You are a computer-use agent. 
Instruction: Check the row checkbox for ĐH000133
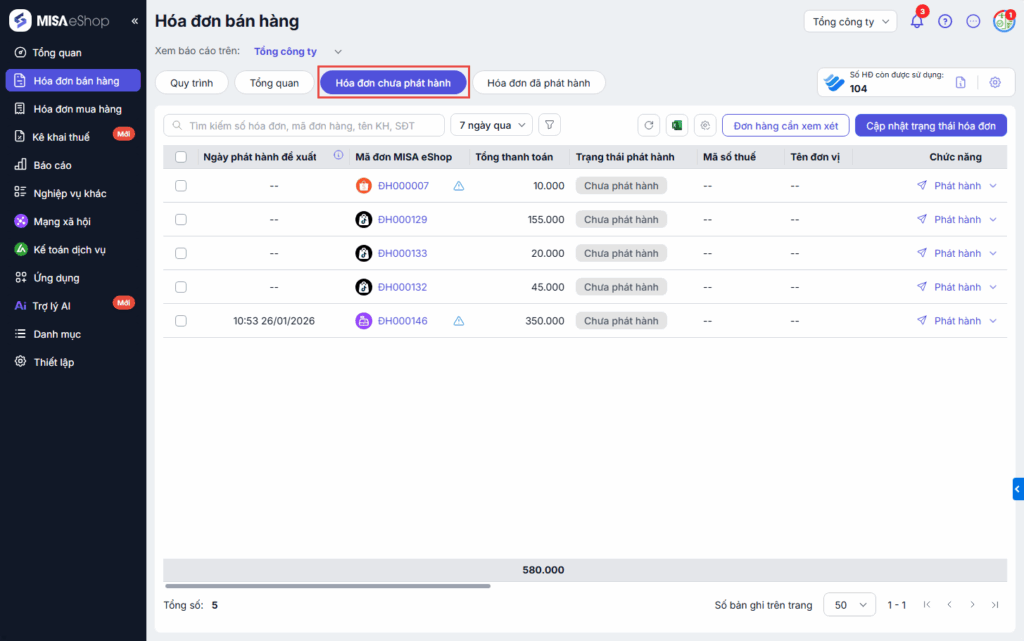tap(181, 253)
